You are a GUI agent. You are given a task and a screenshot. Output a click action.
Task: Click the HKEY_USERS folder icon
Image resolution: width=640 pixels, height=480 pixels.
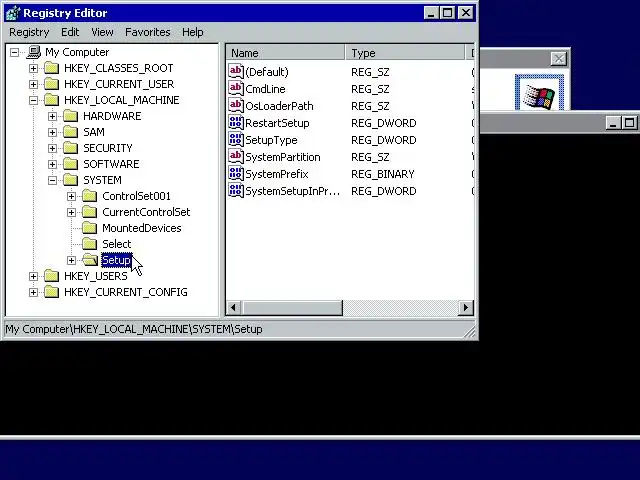51,276
